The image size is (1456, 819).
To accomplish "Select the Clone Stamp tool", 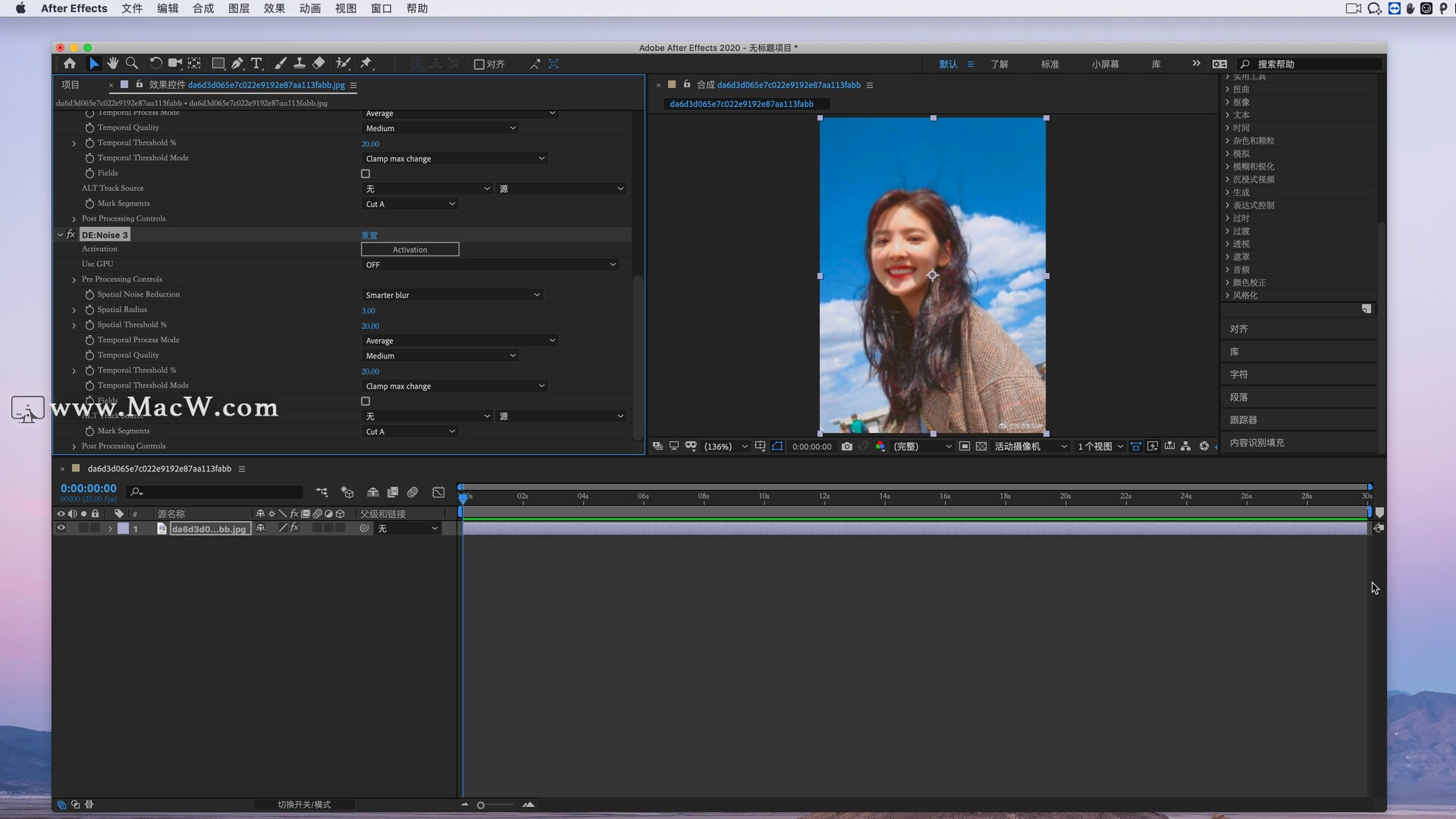I will pyautogui.click(x=300, y=64).
